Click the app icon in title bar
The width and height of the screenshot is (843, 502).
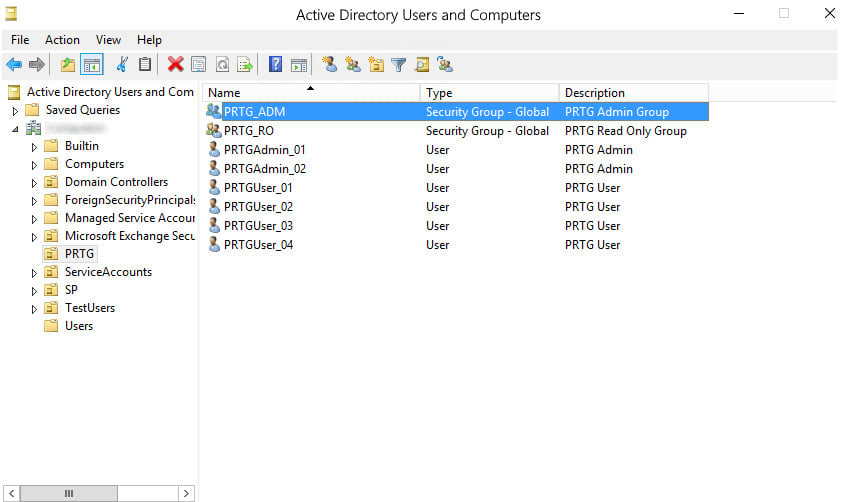point(11,13)
